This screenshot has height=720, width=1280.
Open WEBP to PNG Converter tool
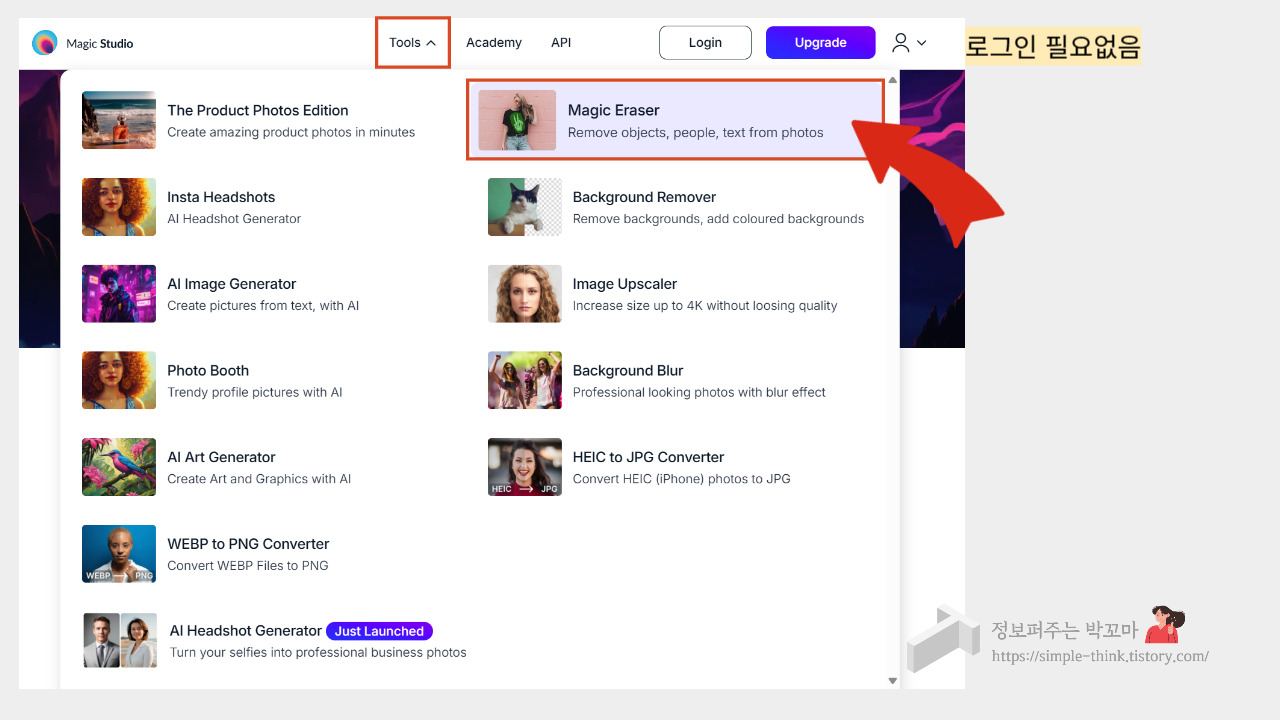point(248,544)
